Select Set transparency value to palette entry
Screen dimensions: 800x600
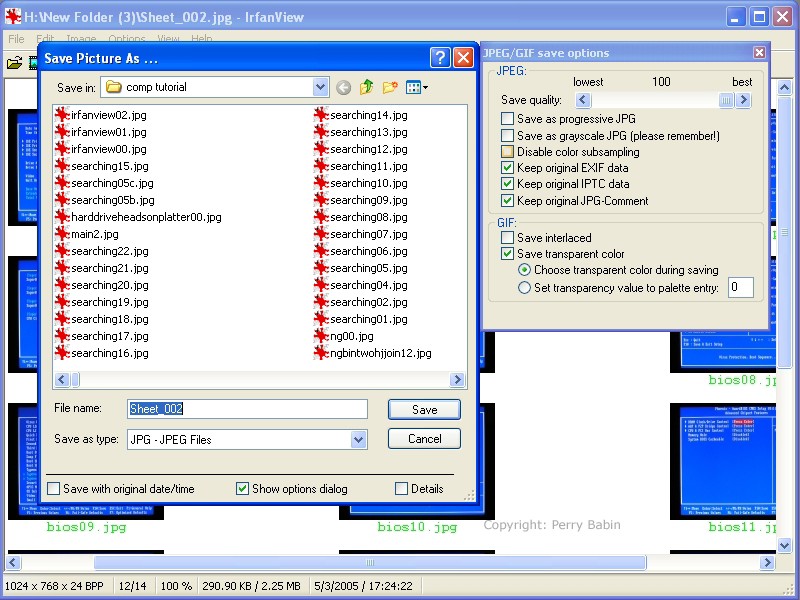(x=524, y=288)
